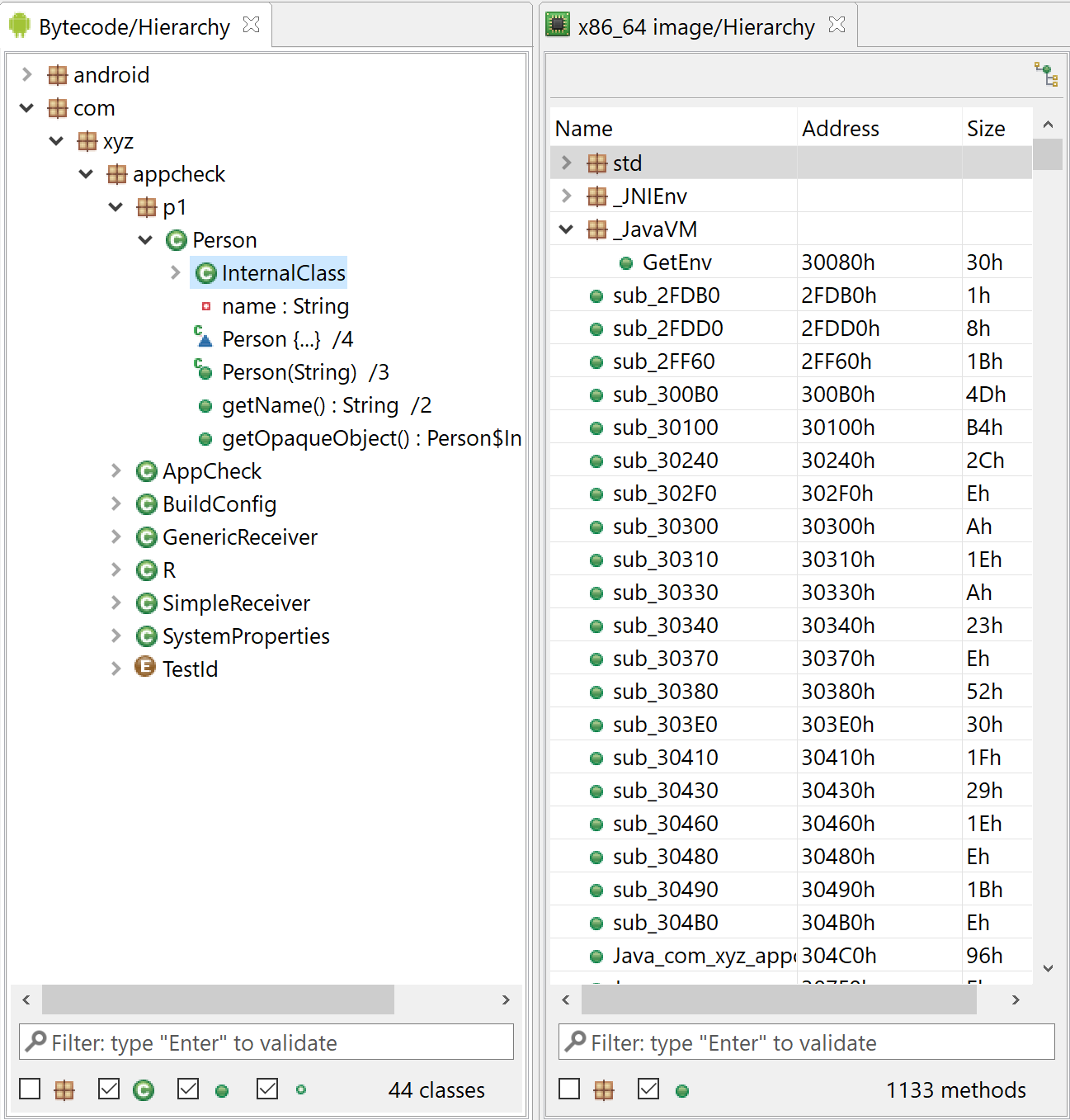
Task: Expand the InternalClass tree node
Action: (x=175, y=272)
